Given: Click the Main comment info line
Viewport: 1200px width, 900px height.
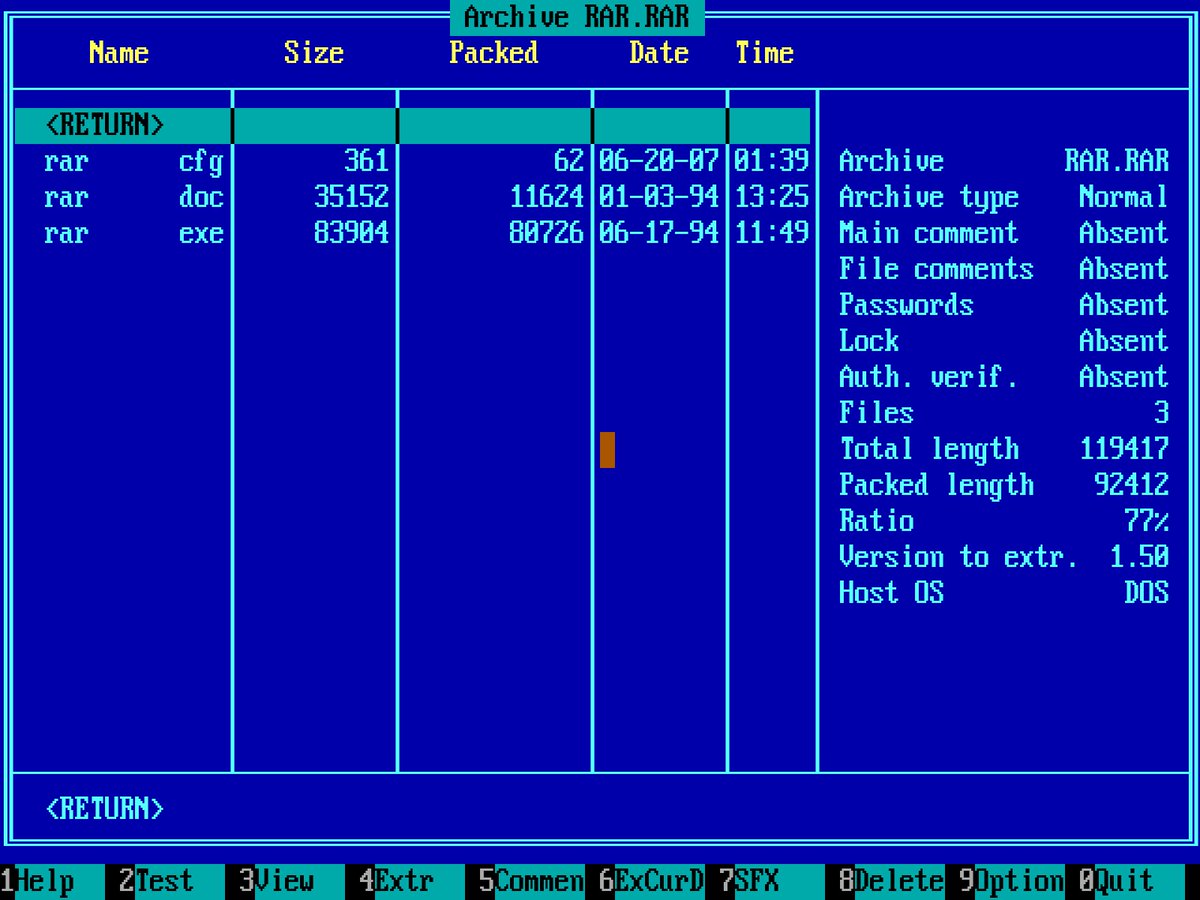Looking at the screenshot, I should pyautogui.click(x=1004, y=233).
